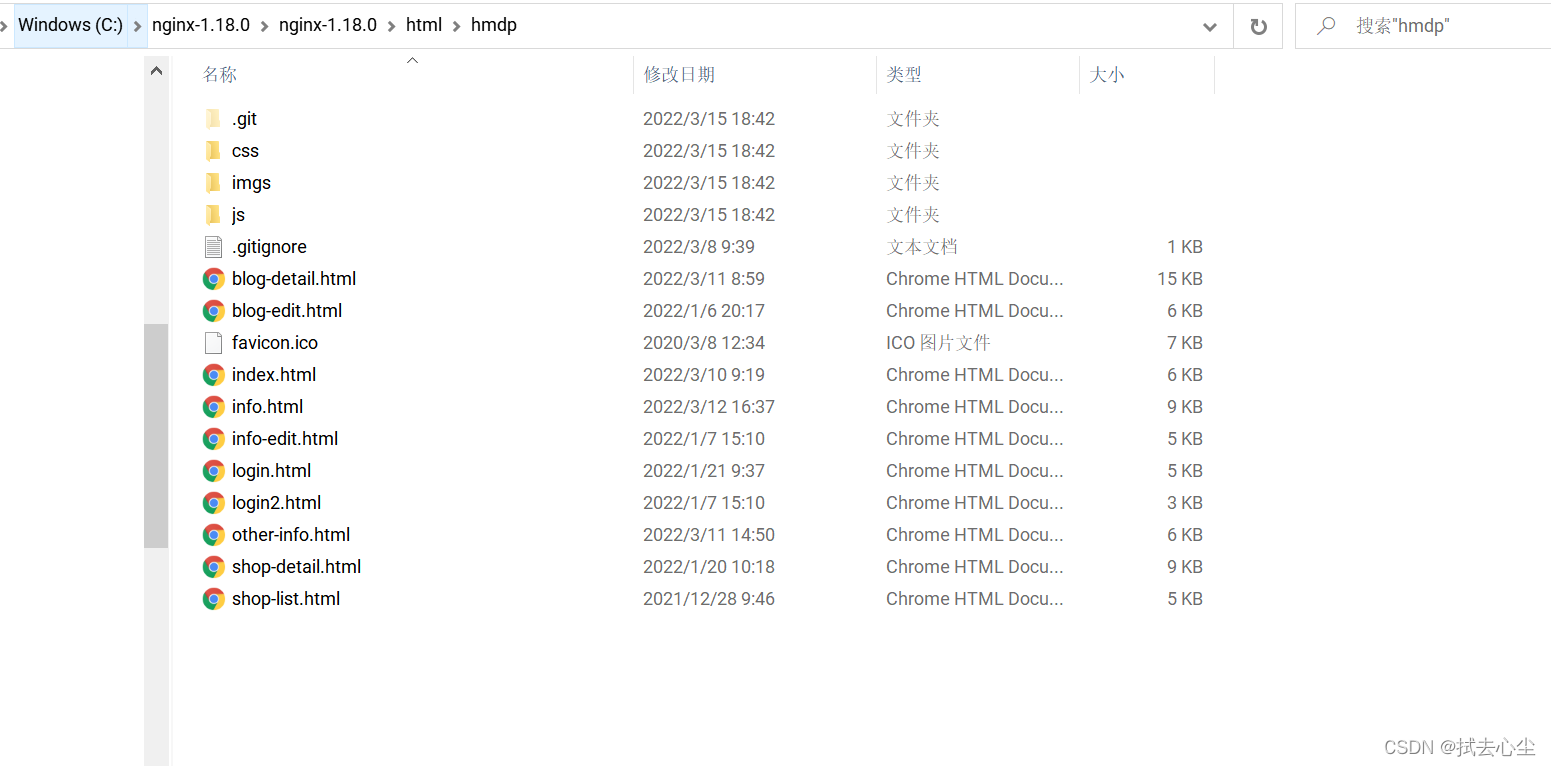1551x766 pixels.
Task: Click Chrome icon of login.html
Action: pyautogui.click(x=213, y=471)
